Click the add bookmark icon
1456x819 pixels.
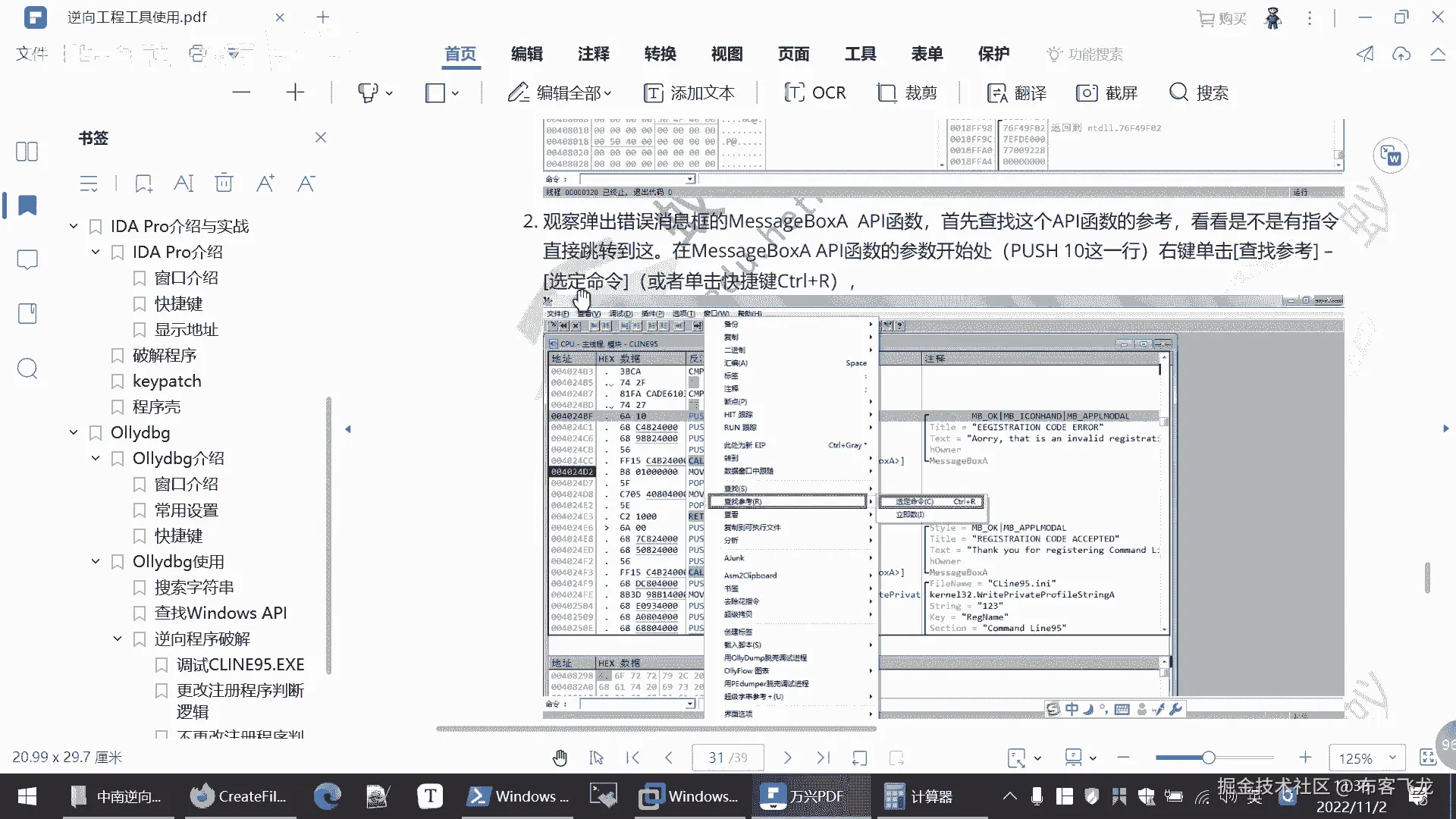(x=143, y=183)
